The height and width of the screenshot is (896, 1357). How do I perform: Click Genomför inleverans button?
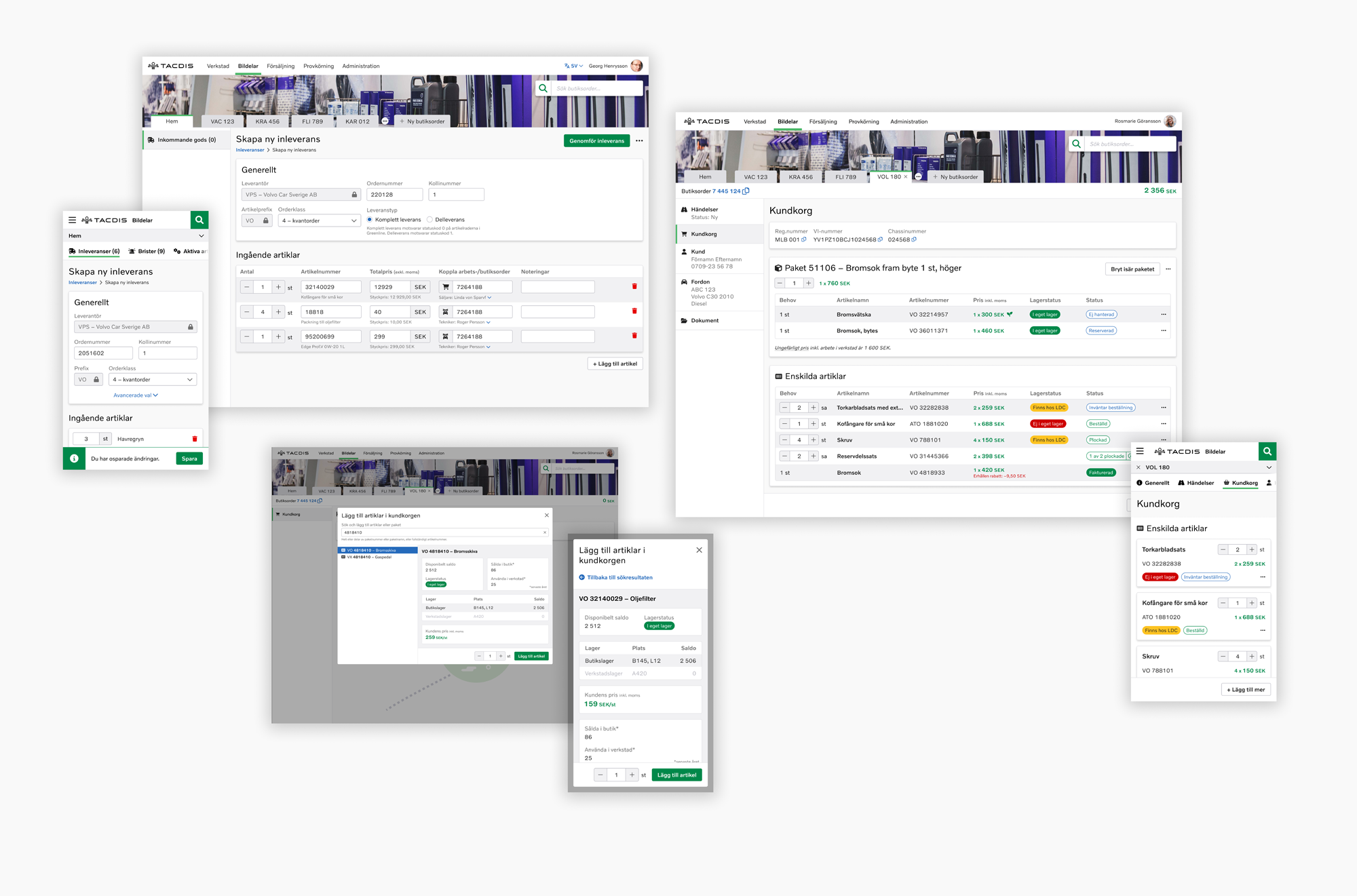[596, 141]
